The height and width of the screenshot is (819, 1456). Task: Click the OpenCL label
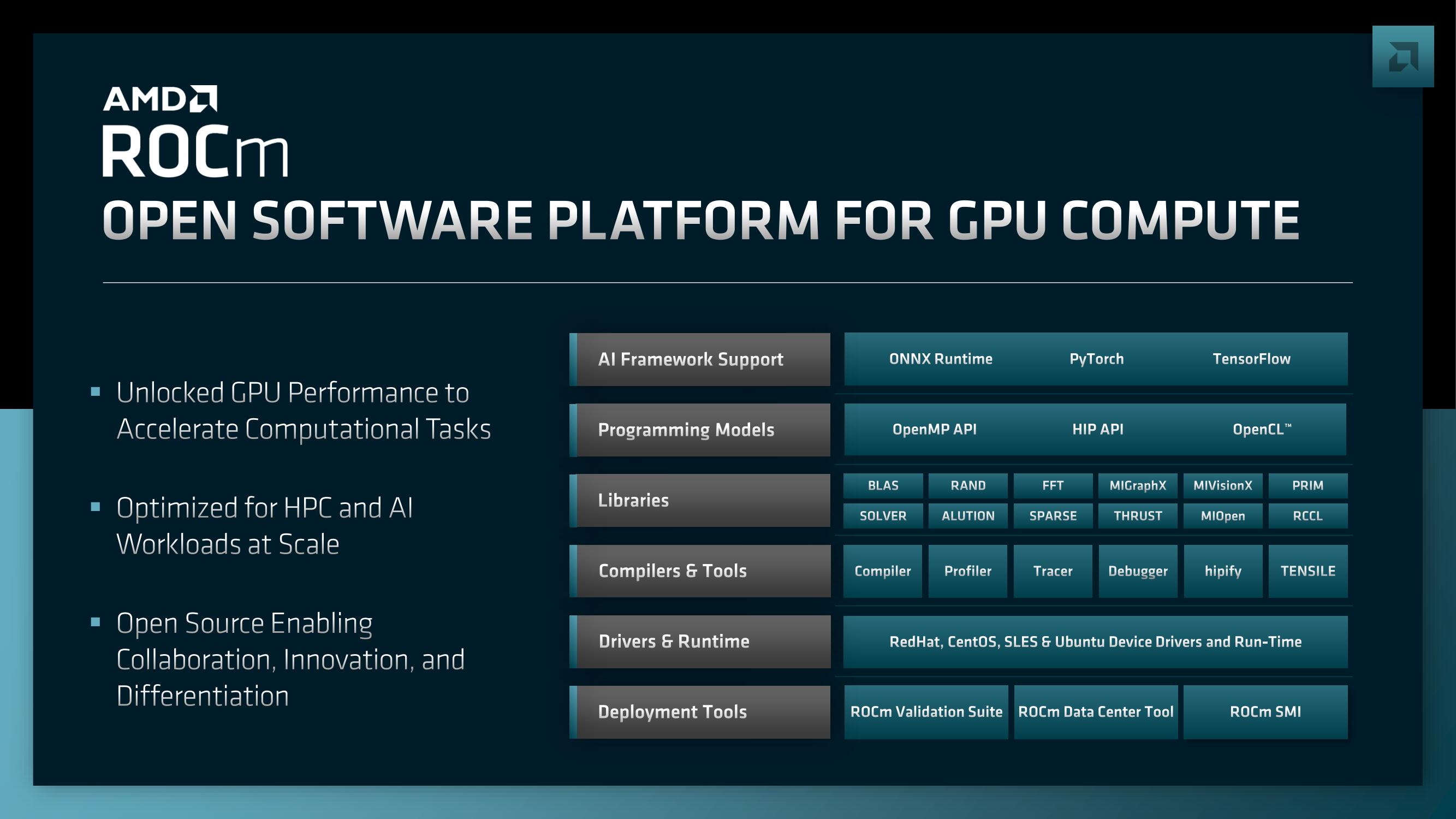point(1262,430)
